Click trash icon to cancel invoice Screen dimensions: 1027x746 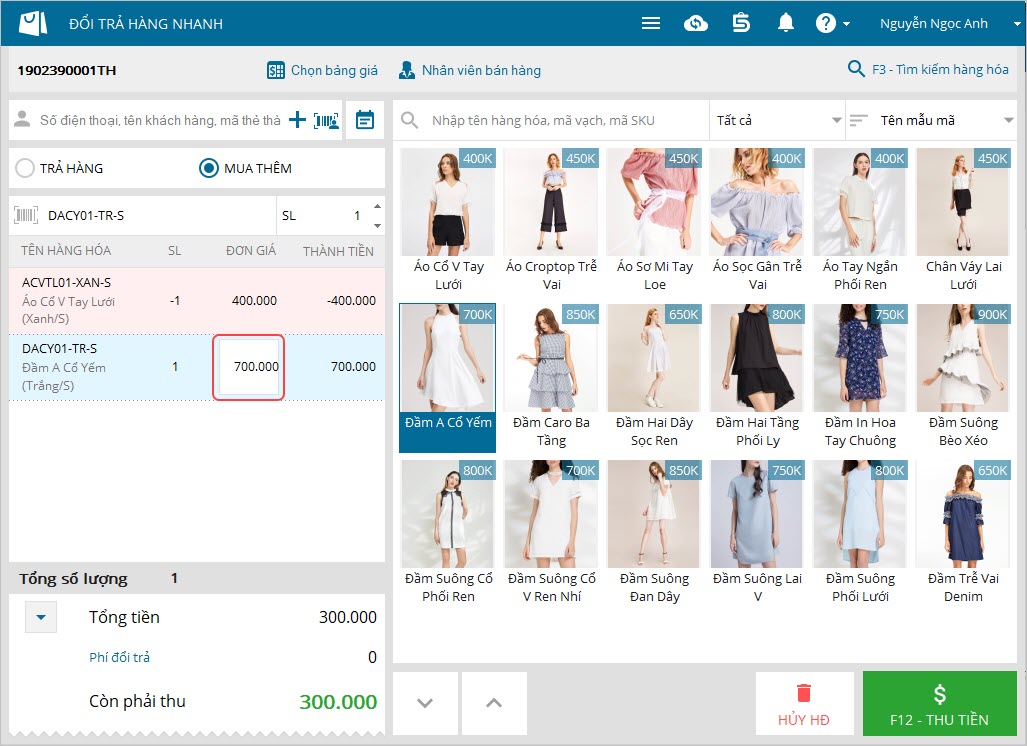click(x=804, y=693)
